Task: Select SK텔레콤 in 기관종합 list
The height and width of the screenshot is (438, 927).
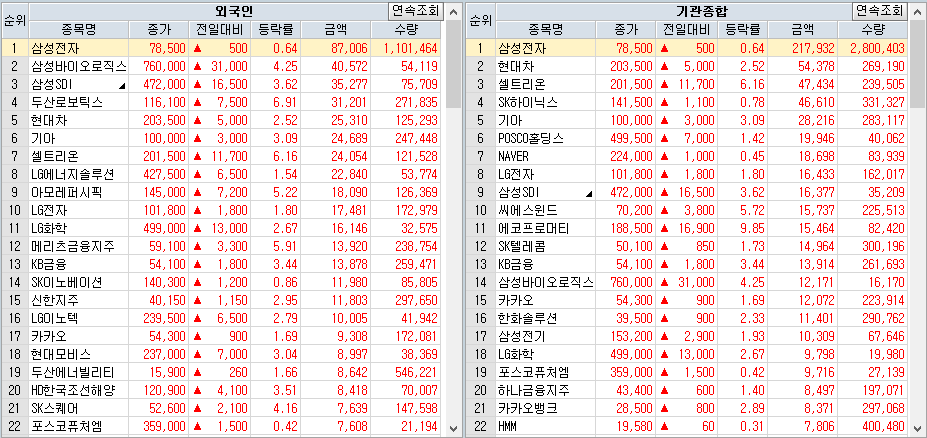Action: pos(523,246)
